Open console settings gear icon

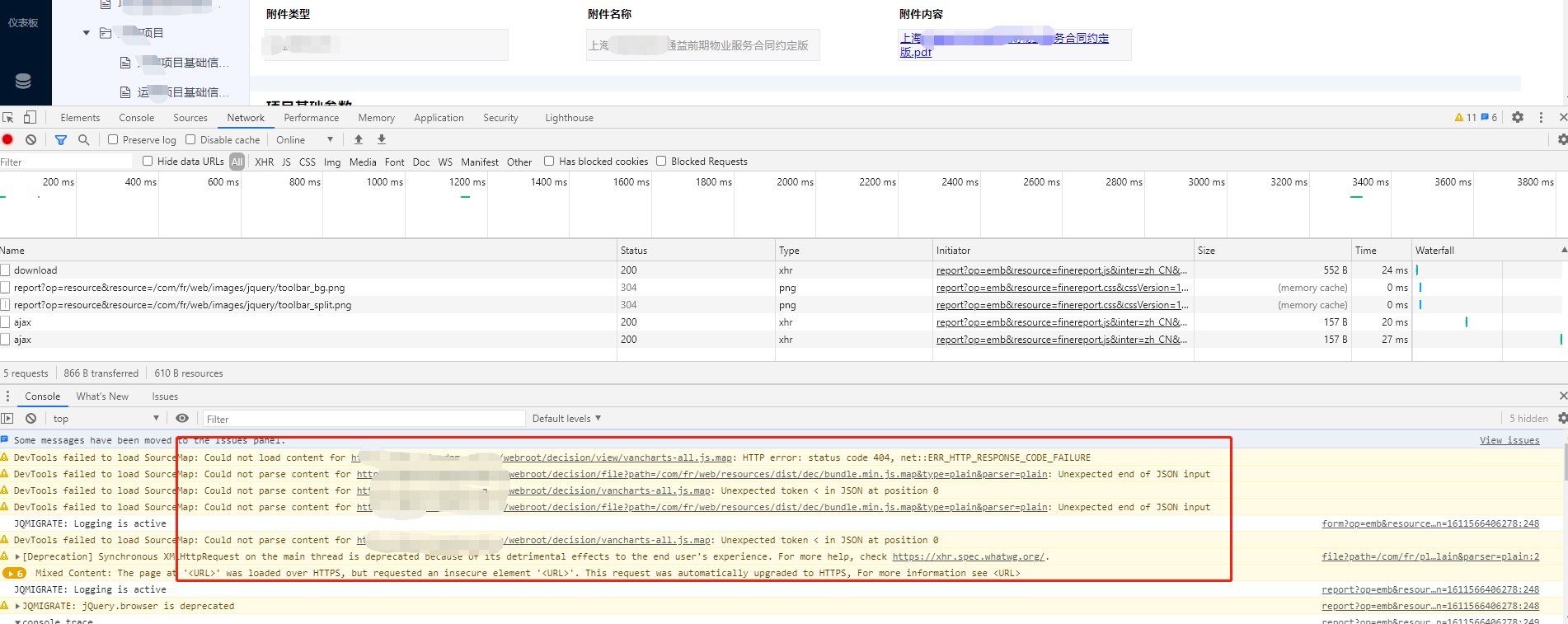coord(1562,418)
